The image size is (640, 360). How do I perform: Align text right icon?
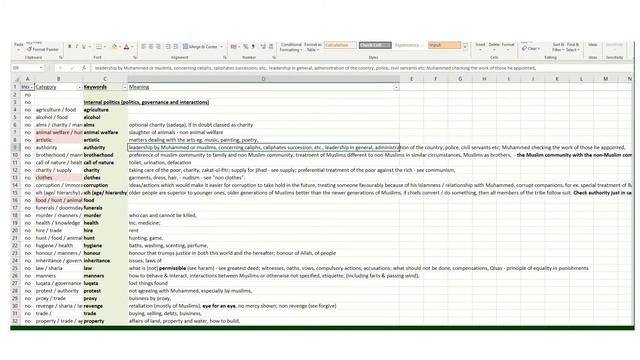coord(158,47)
